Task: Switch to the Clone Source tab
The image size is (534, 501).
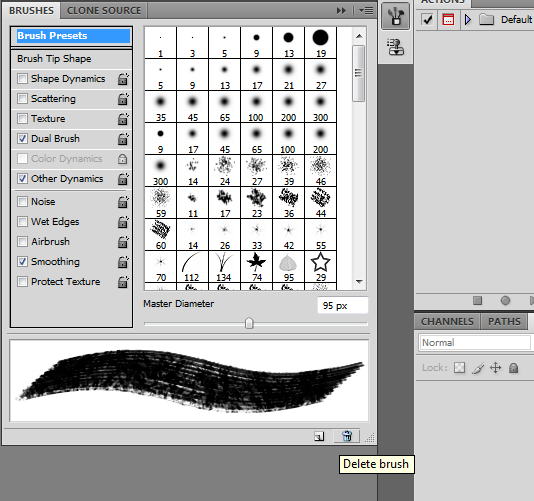Action: coord(104,11)
